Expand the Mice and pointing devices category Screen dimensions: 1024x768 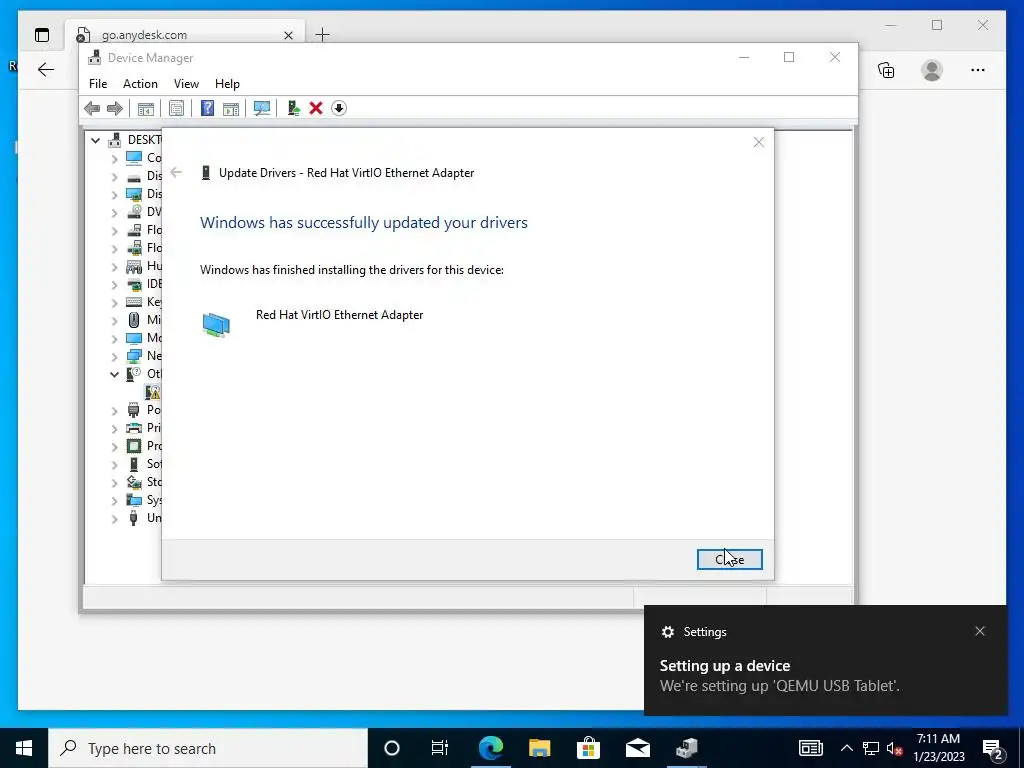pyautogui.click(x=114, y=320)
